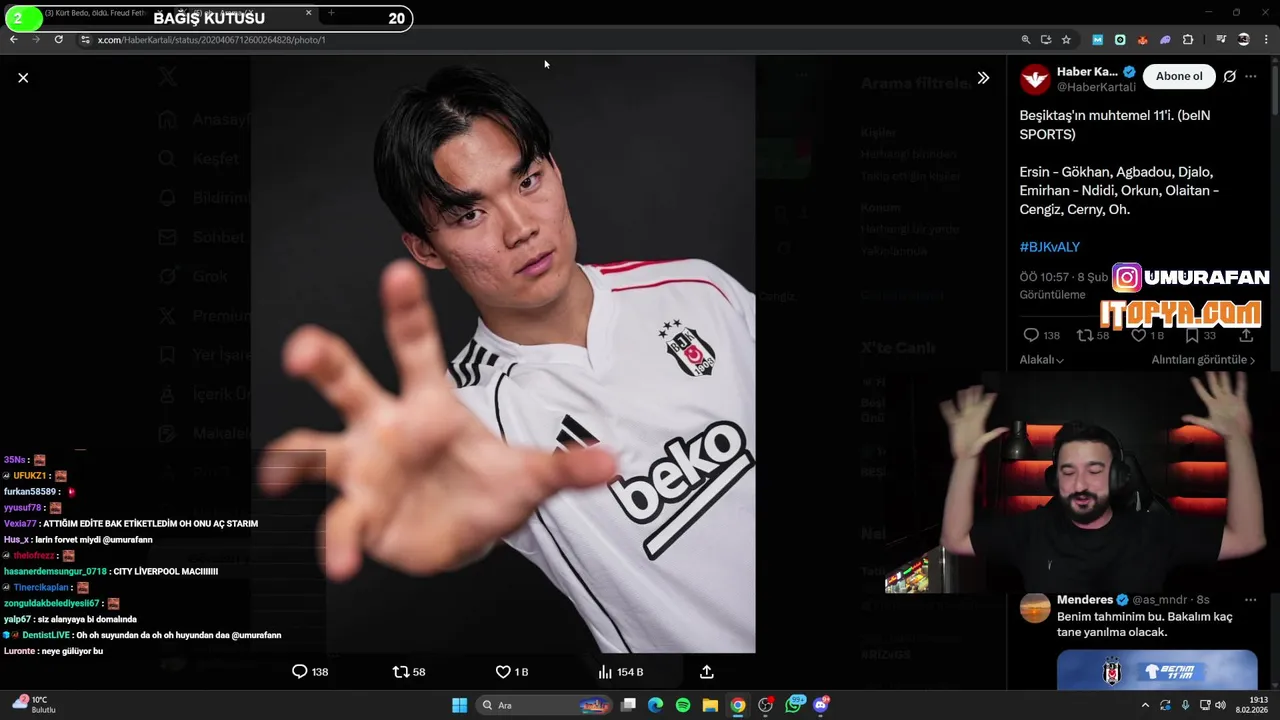
Task: Click the Abone ol subscribe button
Action: click(1179, 76)
